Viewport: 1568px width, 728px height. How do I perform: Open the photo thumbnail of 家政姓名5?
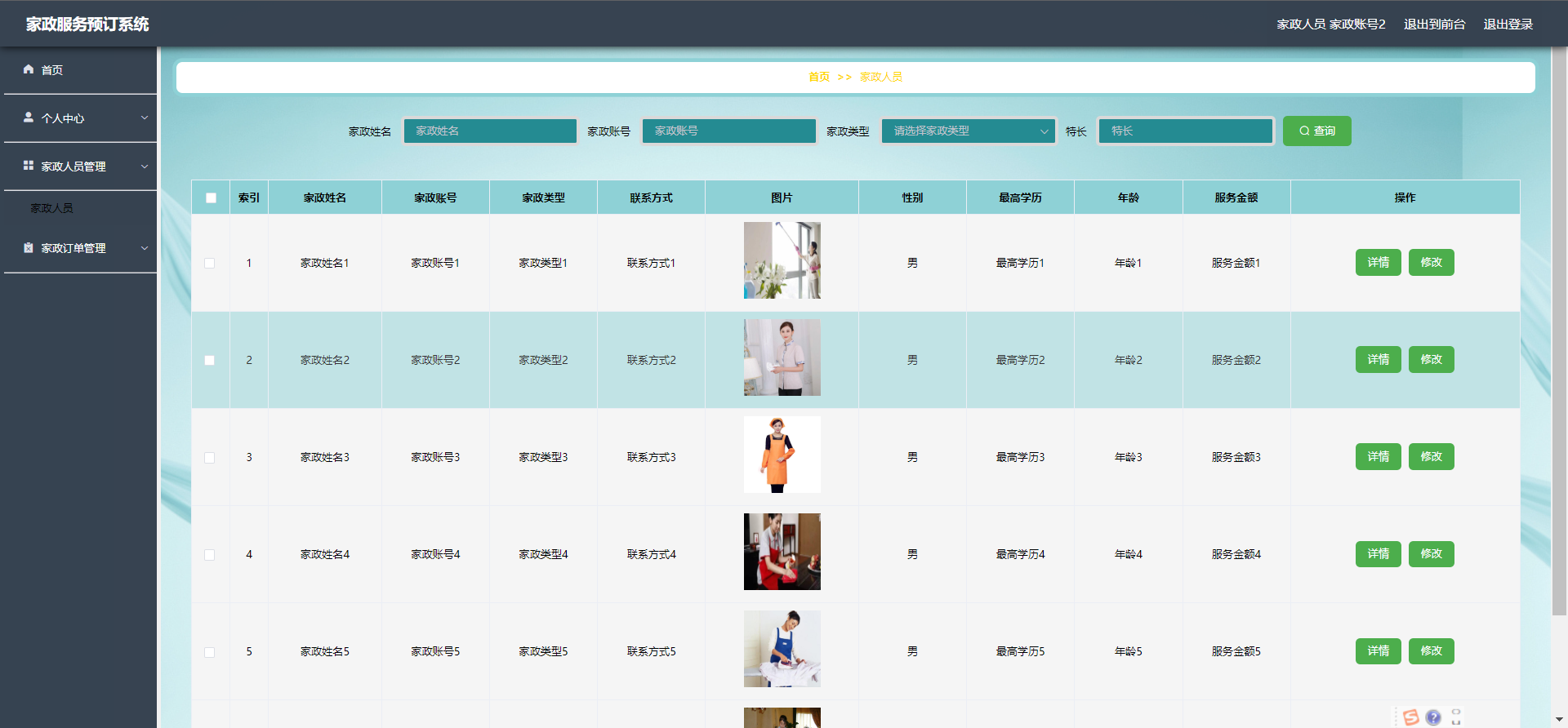(x=782, y=649)
